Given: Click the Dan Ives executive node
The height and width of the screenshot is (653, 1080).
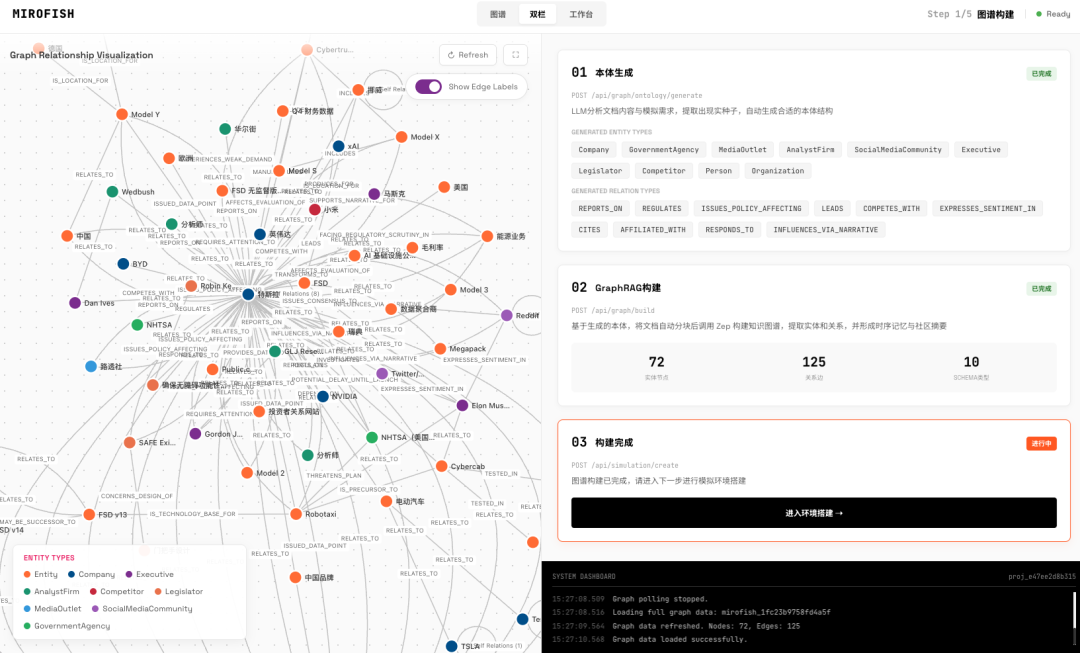Looking at the screenshot, I should point(75,303).
